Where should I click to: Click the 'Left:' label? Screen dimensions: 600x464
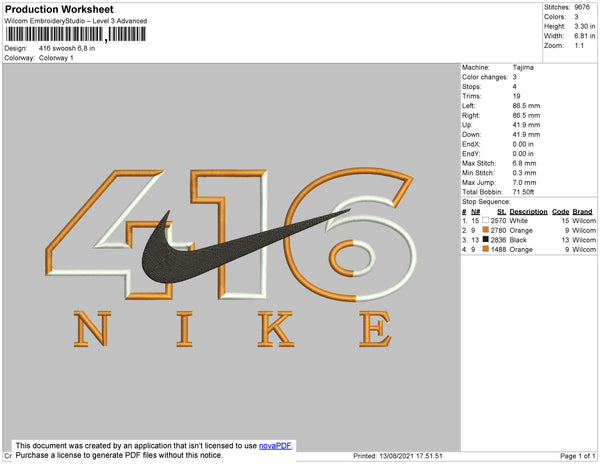pos(468,106)
